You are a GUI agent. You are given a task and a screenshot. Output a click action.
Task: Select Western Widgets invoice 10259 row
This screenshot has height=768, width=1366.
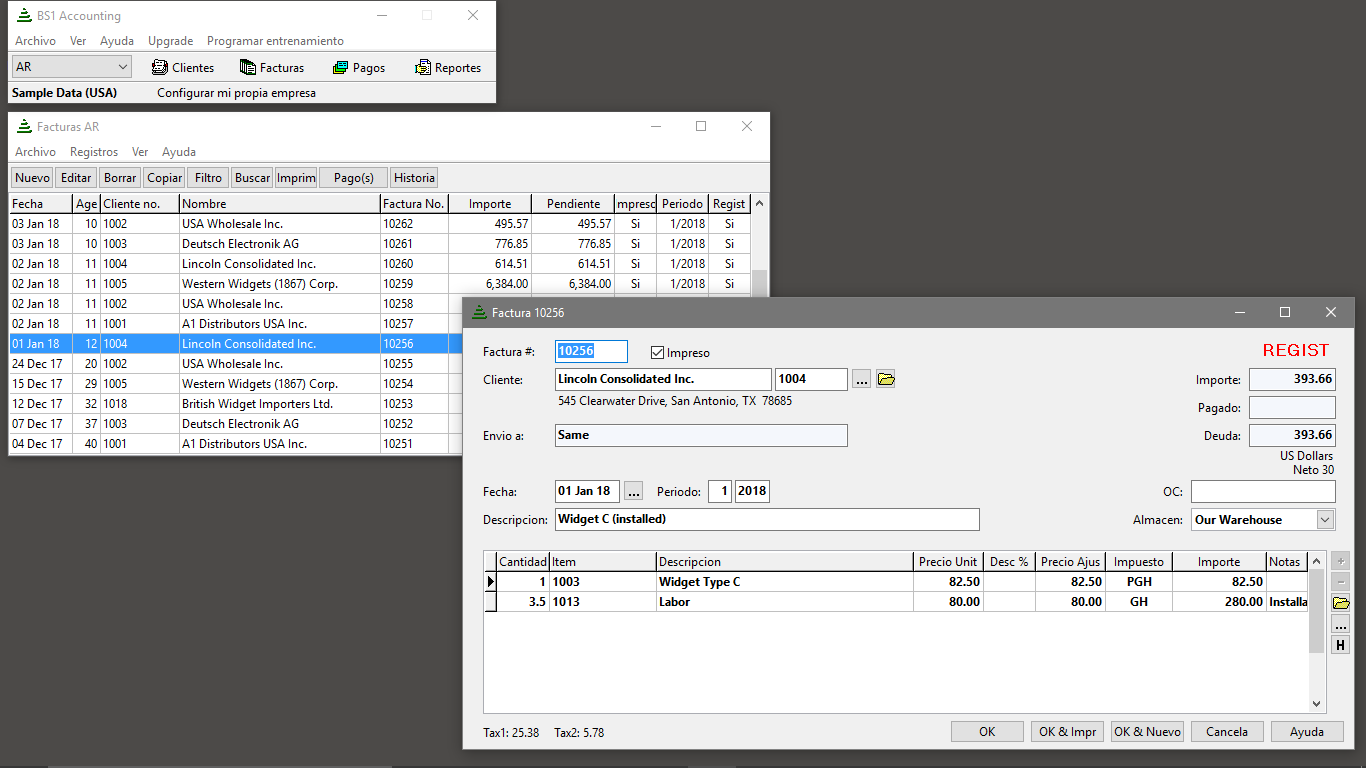[379, 284]
